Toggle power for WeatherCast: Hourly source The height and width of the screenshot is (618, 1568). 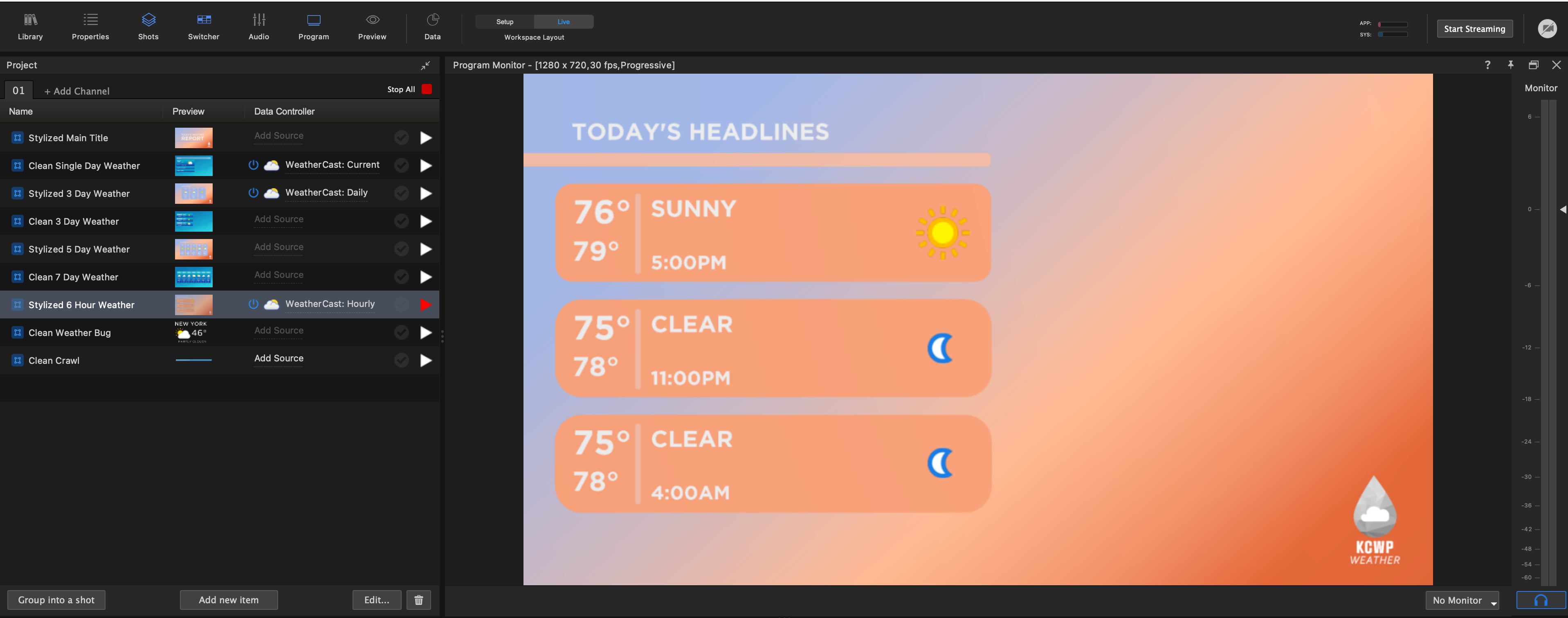coord(253,304)
